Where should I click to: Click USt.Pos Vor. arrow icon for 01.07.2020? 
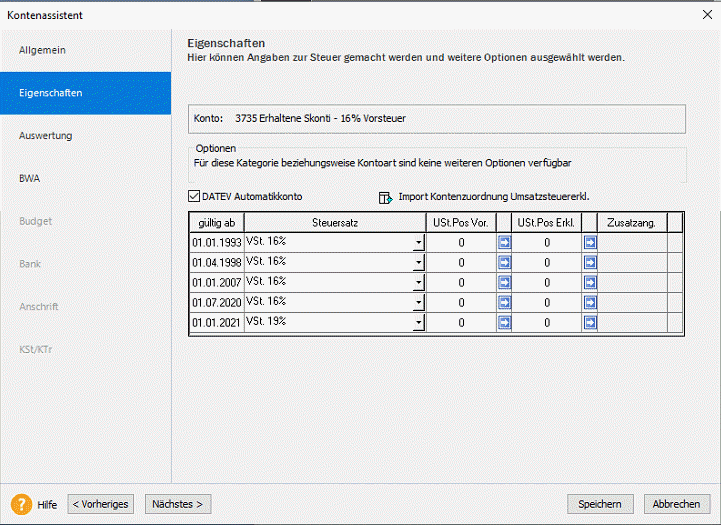504,302
